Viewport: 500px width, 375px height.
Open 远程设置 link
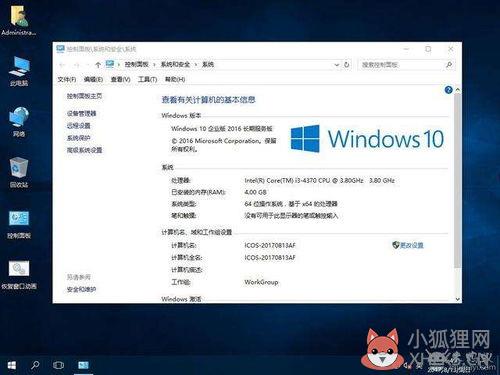pyautogui.click(x=78, y=126)
